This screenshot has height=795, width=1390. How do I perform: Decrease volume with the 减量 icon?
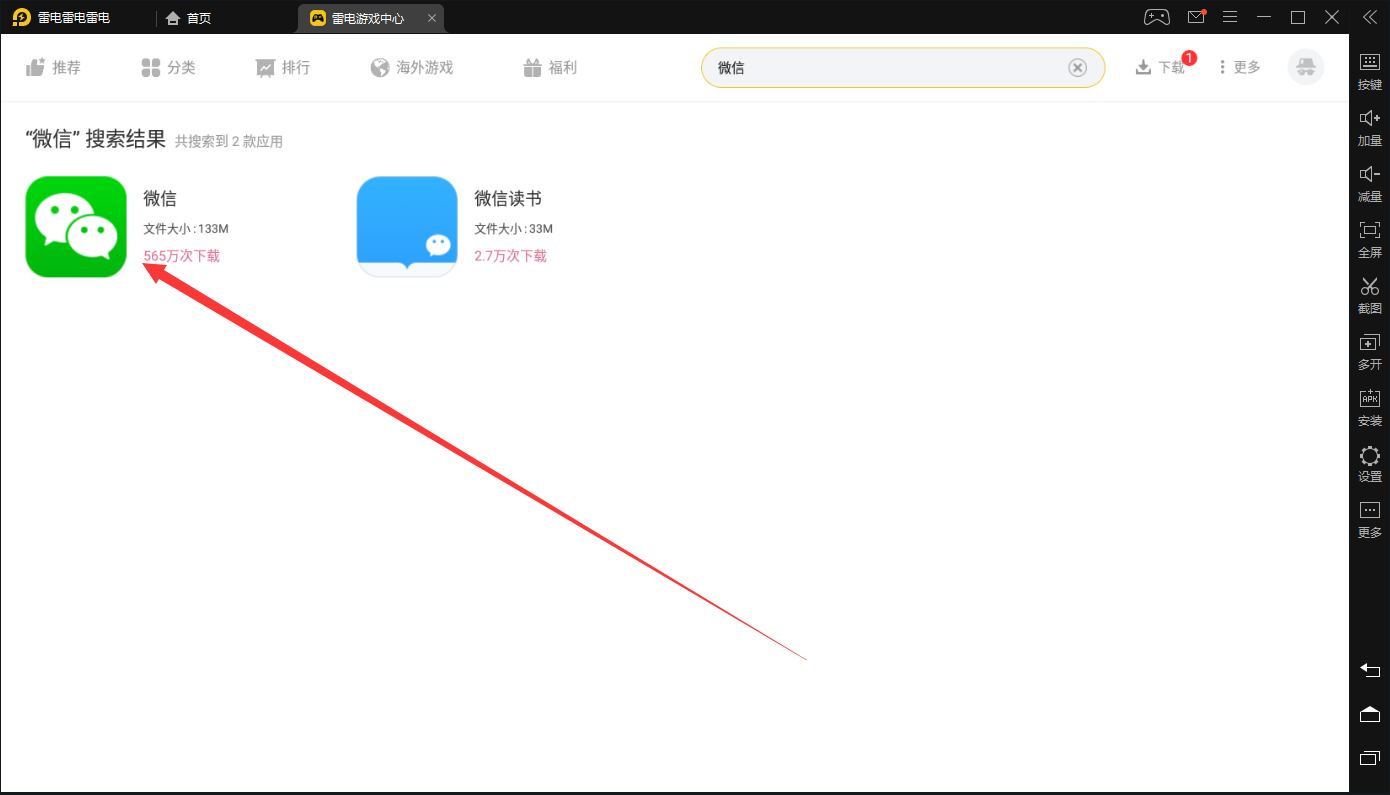(1369, 182)
